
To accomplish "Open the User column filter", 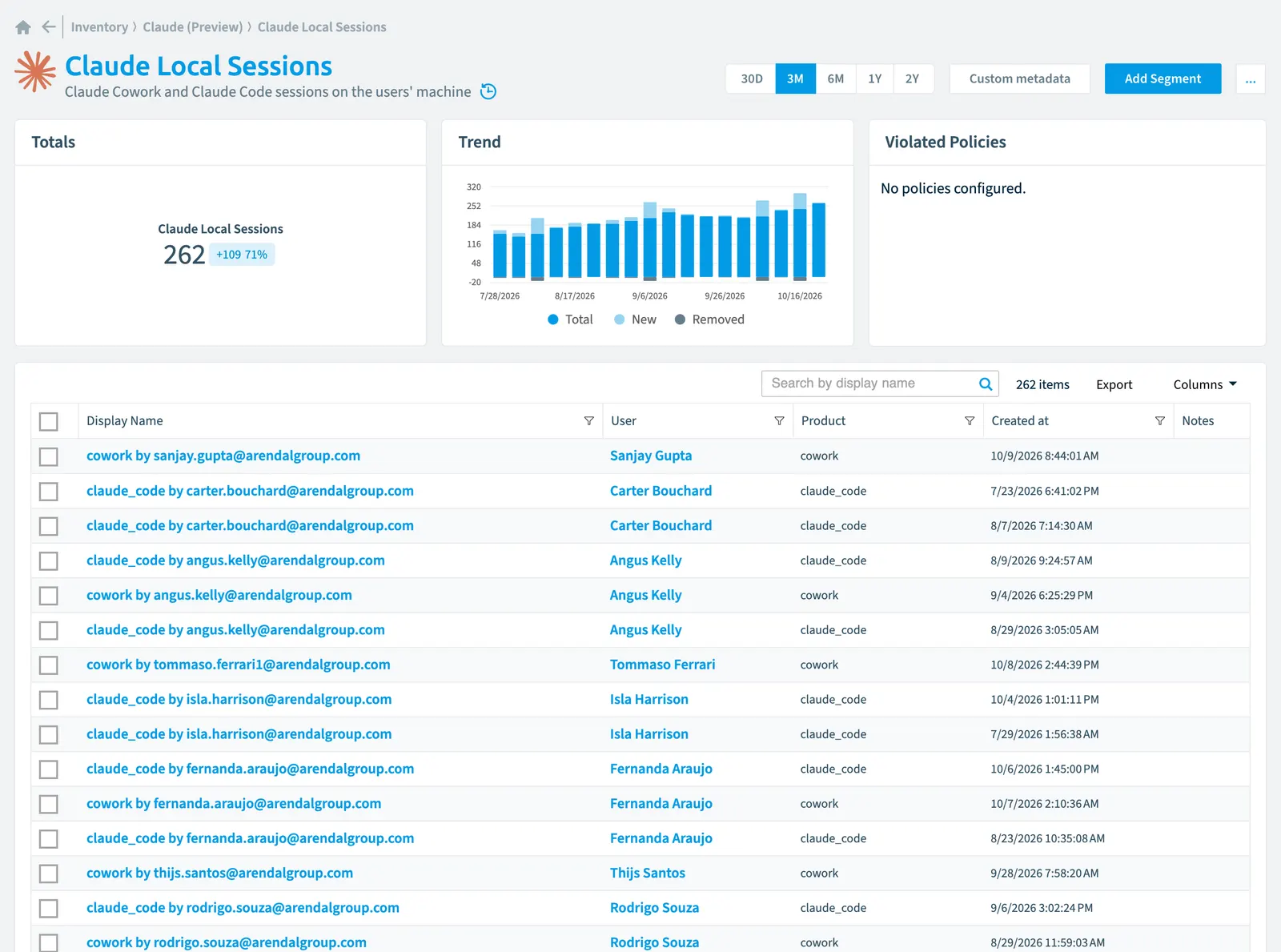I will point(779,421).
